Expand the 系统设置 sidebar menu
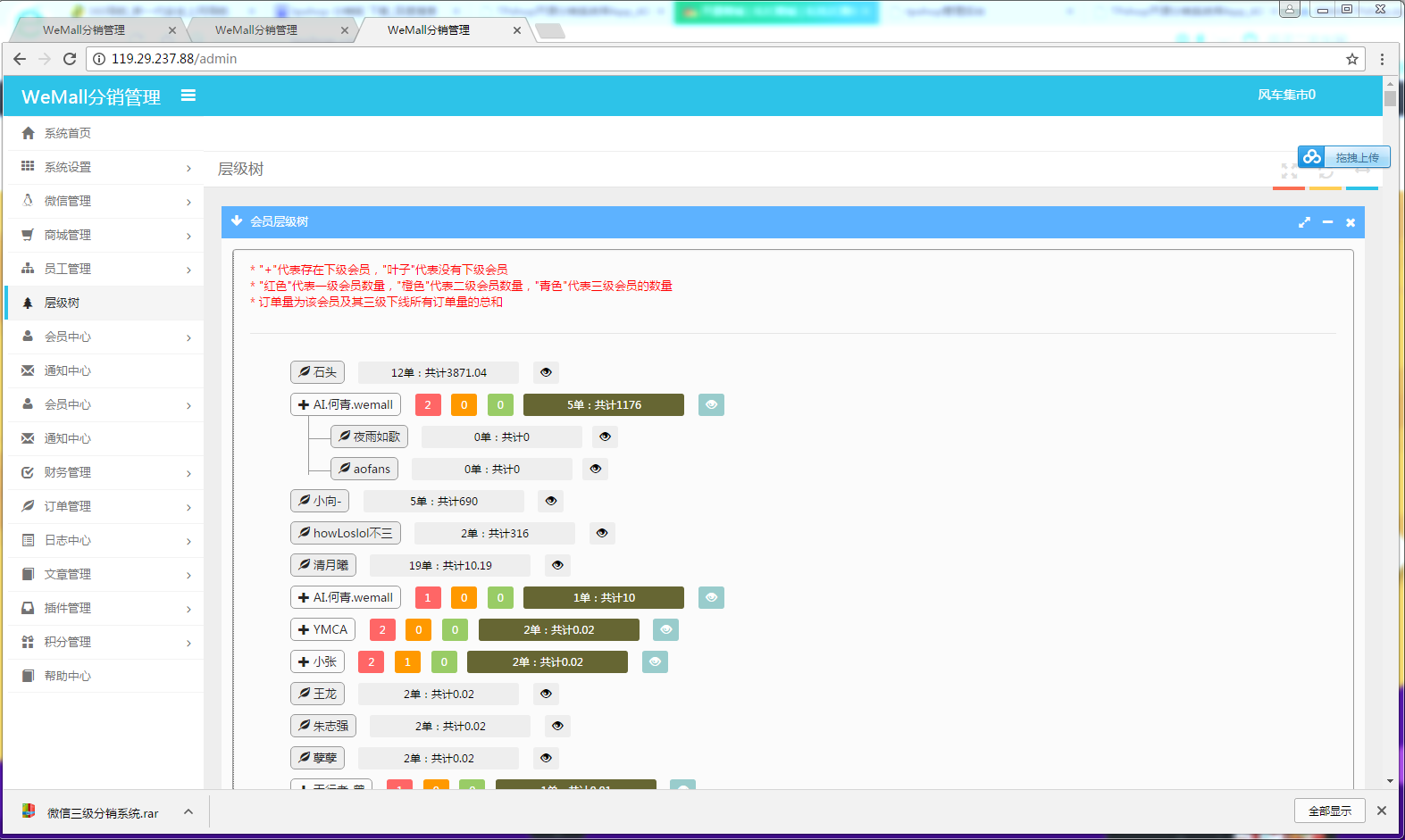Viewport: 1405px width, 840px height. [x=104, y=167]
